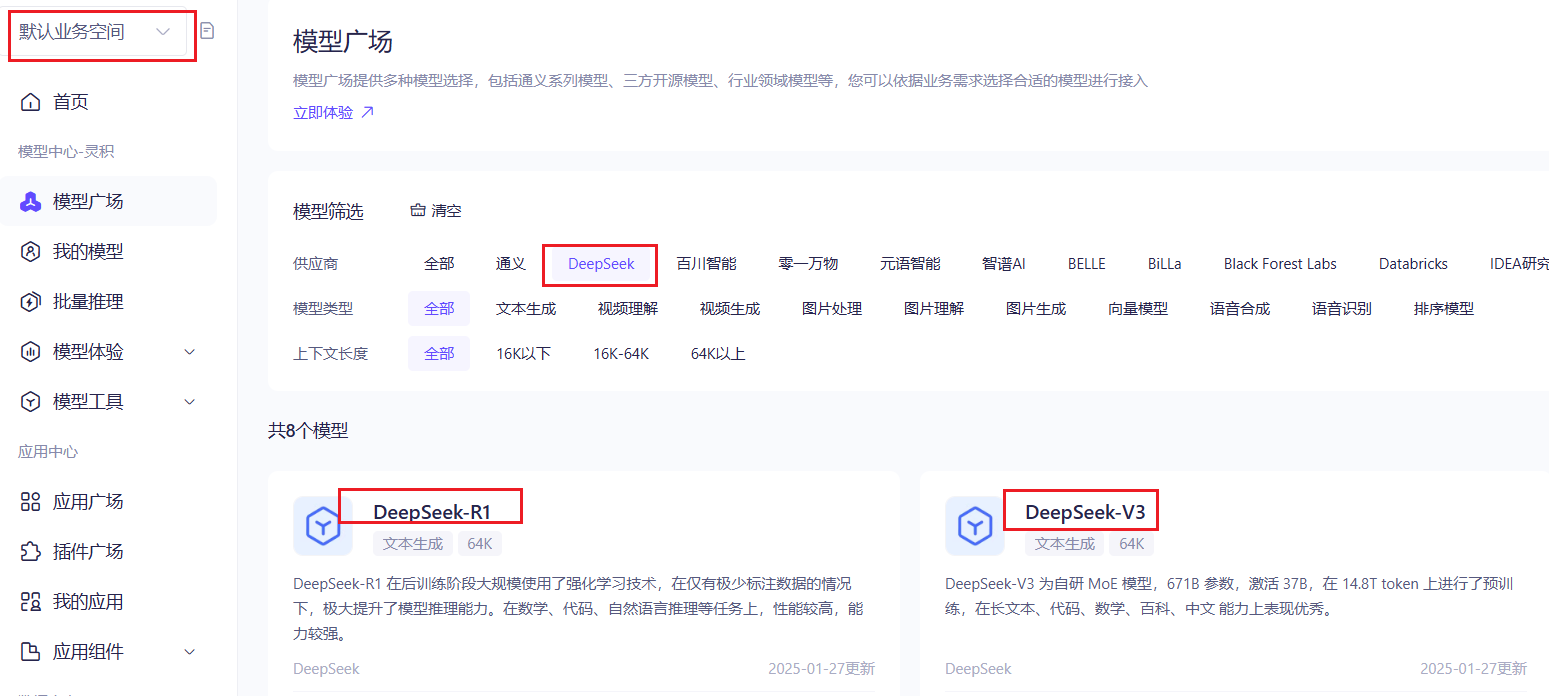Select the 智谱AI provider filter
The width and height of the screenshot is (1549, 696).
click(1003, 264)
